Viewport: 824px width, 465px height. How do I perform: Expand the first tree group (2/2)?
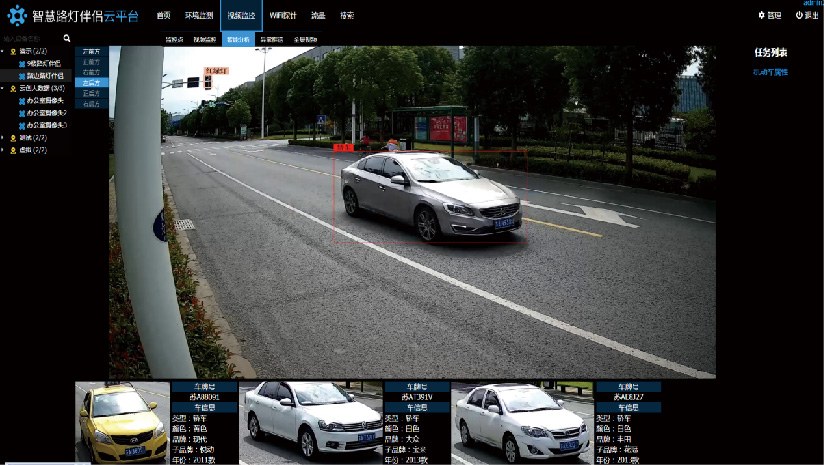[5, 51]
